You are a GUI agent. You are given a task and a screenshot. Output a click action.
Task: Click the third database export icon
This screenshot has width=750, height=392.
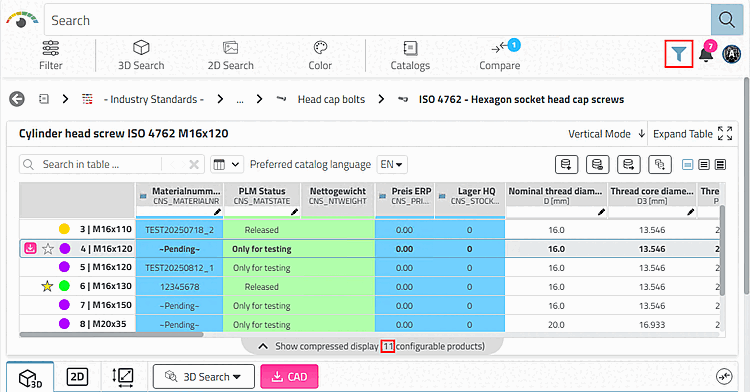(x=629, y=164)
